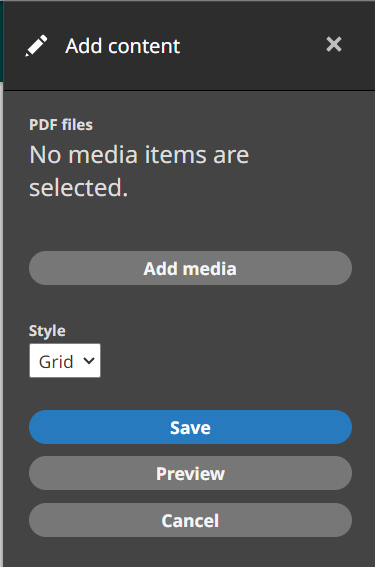Click the No media items are selected message

point(139,171)
